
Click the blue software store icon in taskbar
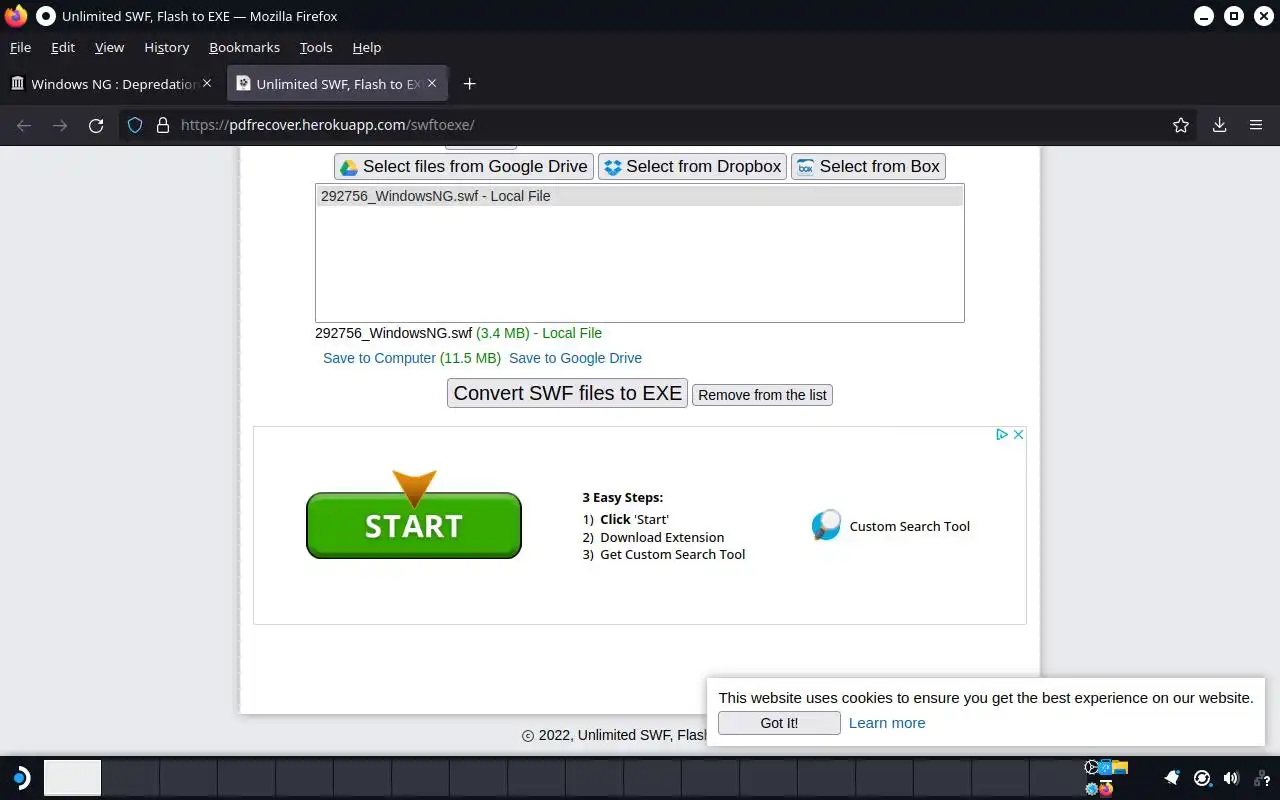pos(1105,767)
